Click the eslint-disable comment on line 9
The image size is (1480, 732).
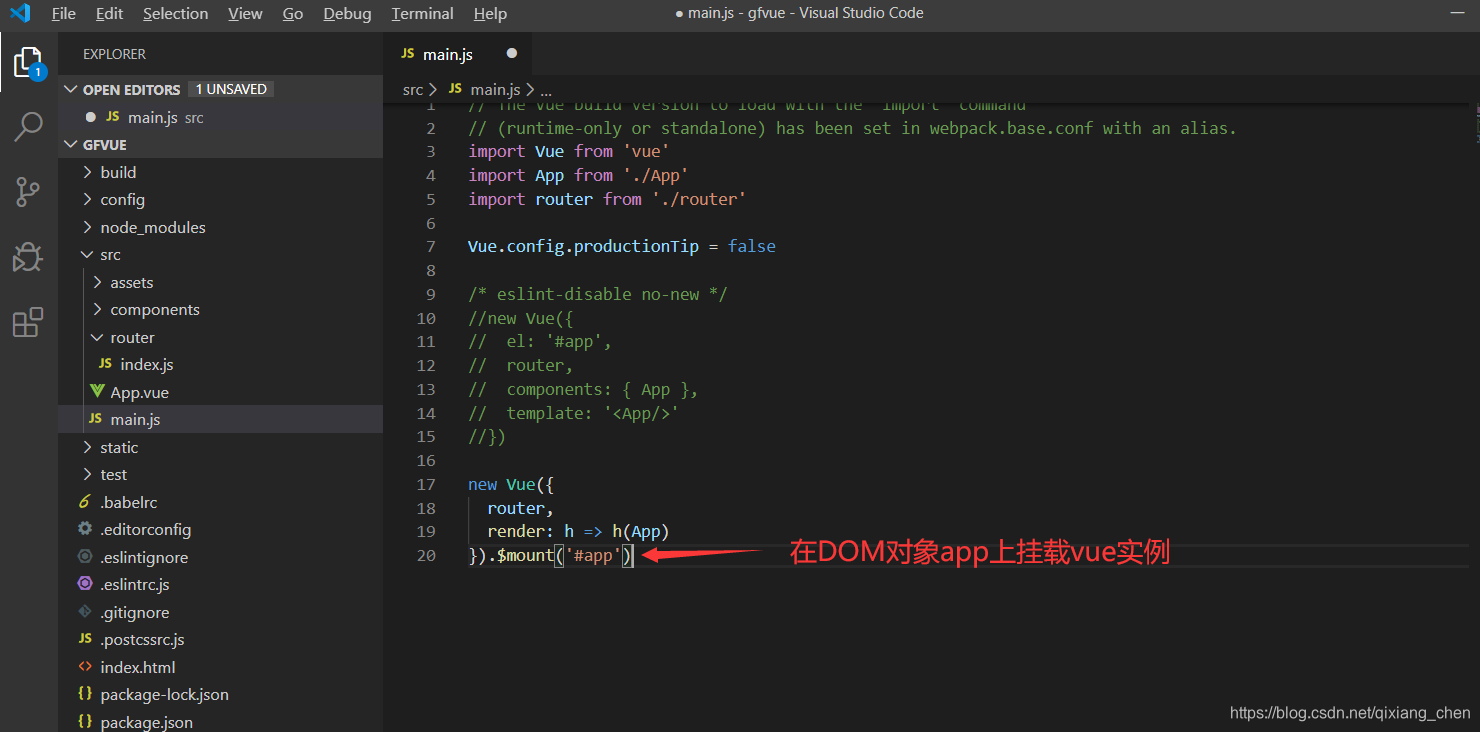click(598, 294)
